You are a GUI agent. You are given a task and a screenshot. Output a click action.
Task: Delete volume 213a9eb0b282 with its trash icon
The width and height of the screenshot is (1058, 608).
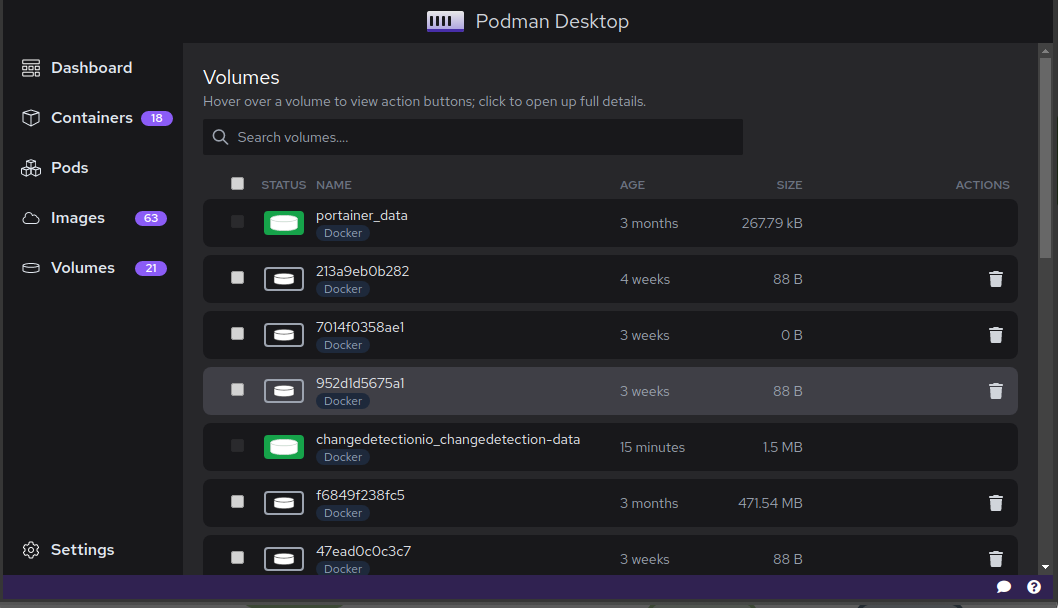(x=995, y=279)
